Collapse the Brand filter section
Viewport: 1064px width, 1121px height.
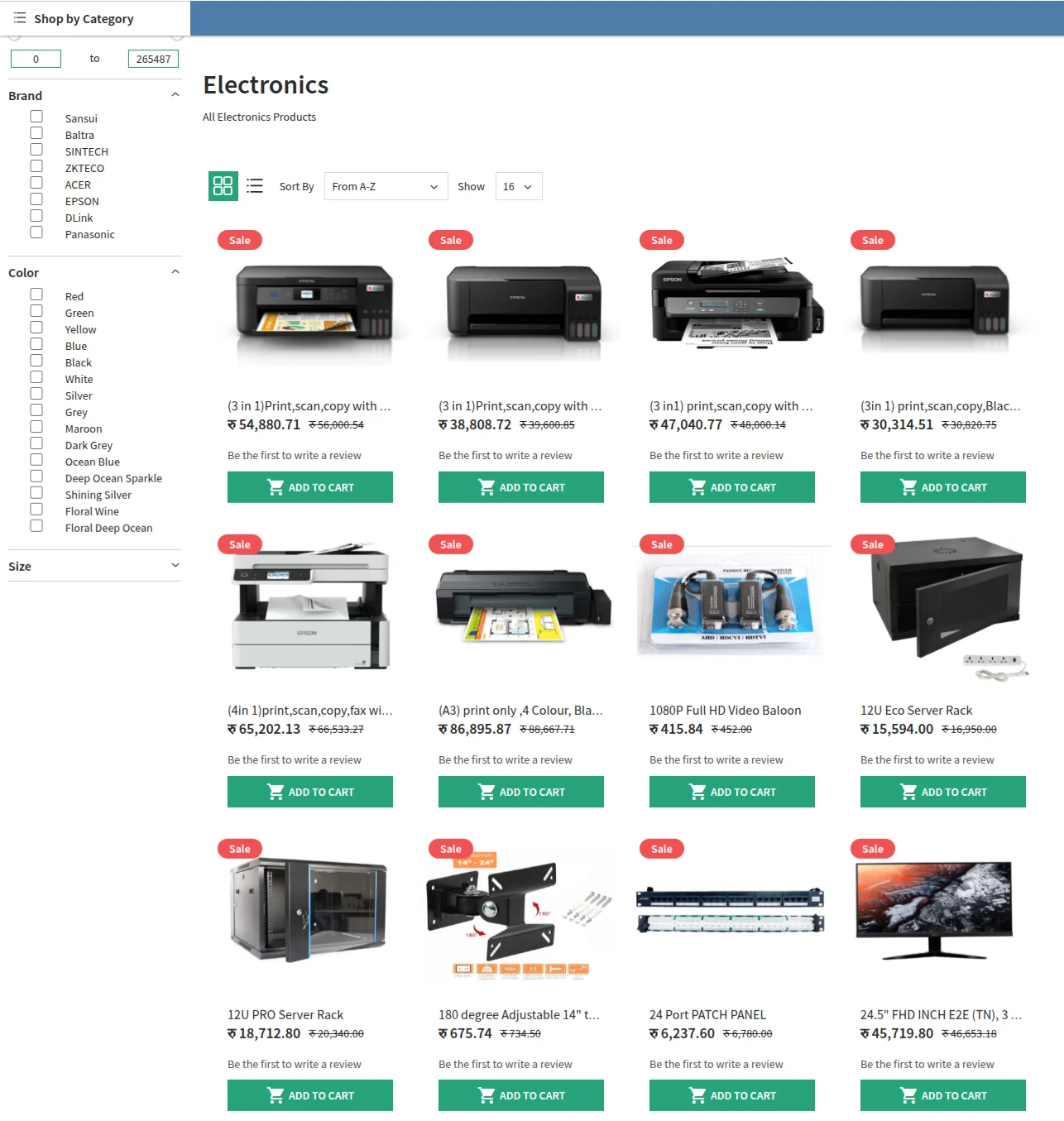175,93
